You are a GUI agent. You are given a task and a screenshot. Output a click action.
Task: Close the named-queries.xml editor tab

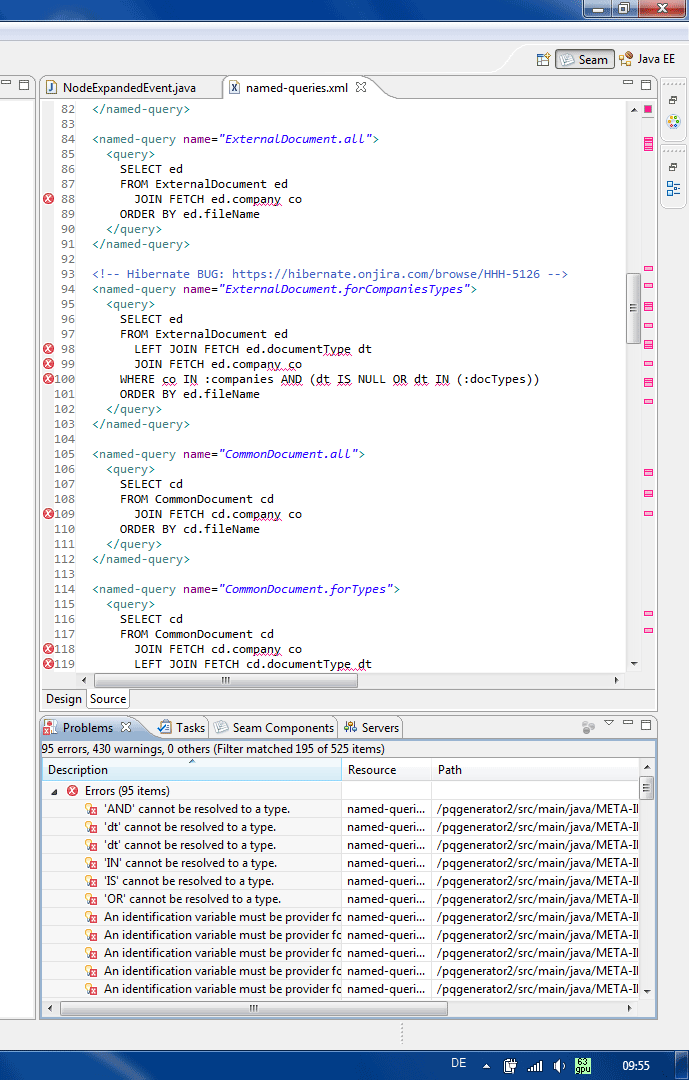pyautogui.click(x=362, y=87)
